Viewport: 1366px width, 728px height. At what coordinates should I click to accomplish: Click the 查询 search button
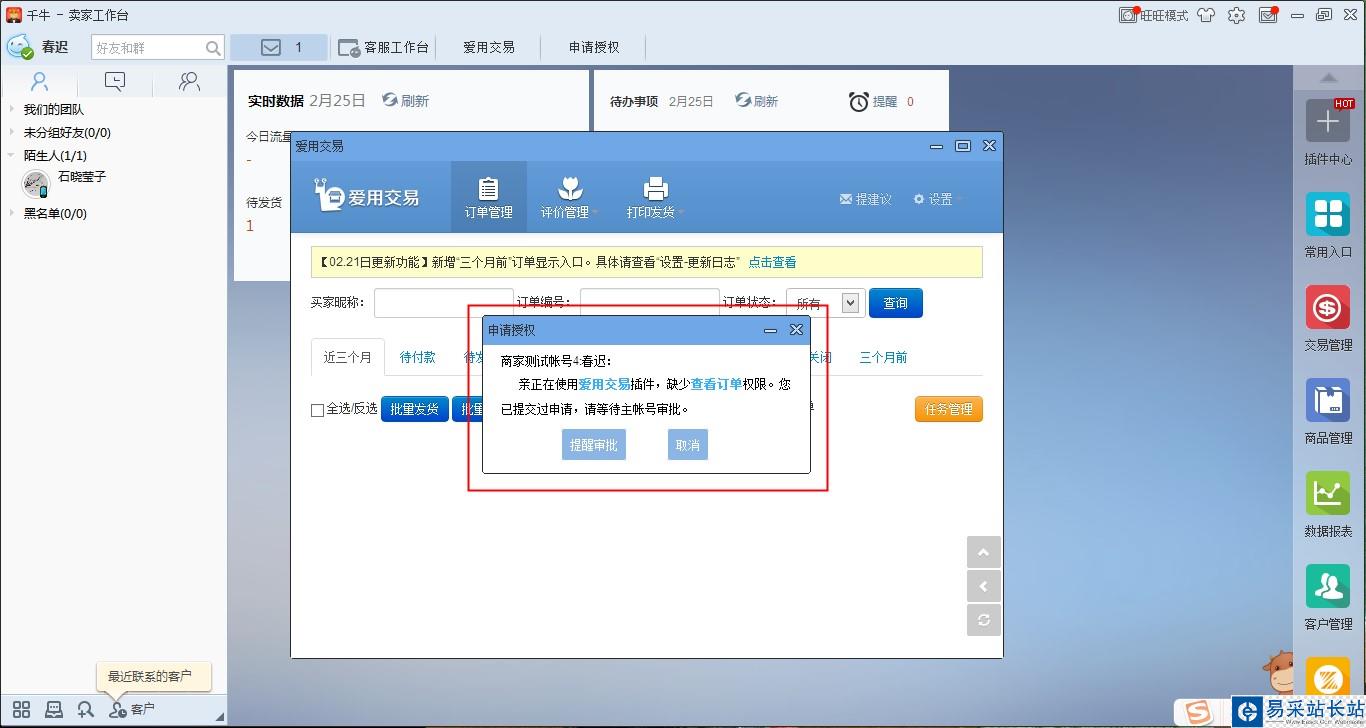896,303
